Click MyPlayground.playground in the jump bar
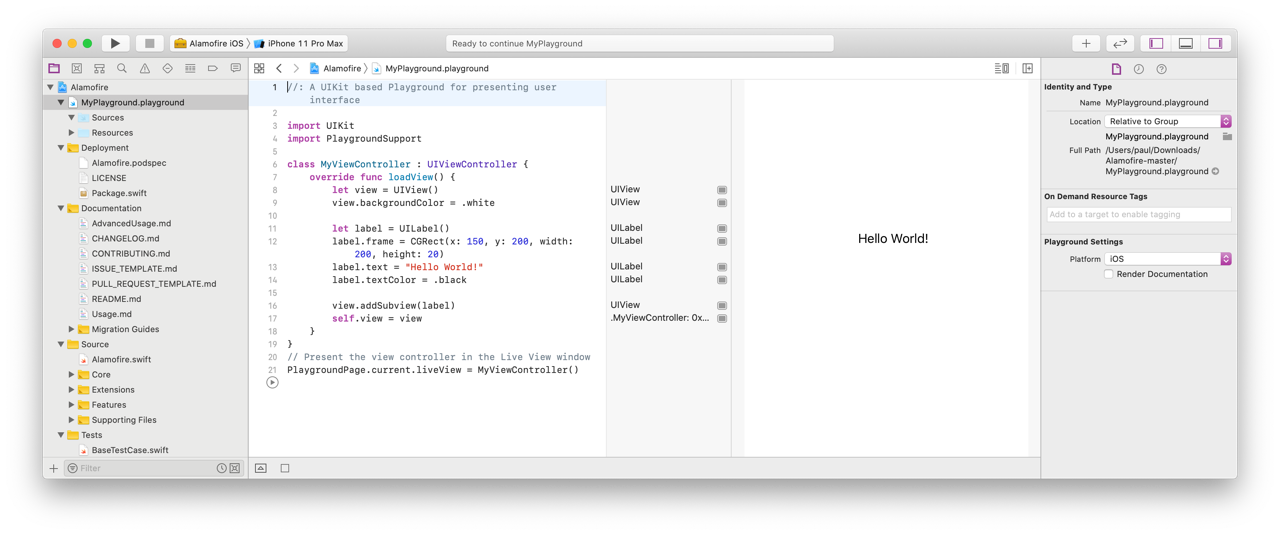1280x535 pixels. coord(430,68)
